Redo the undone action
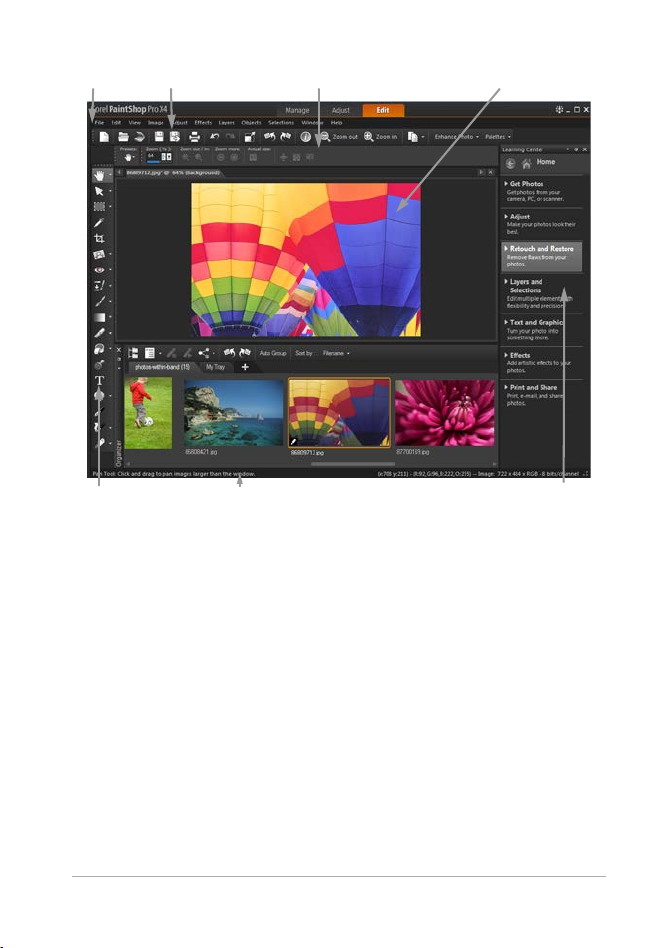664x948 pixels. 230,137
